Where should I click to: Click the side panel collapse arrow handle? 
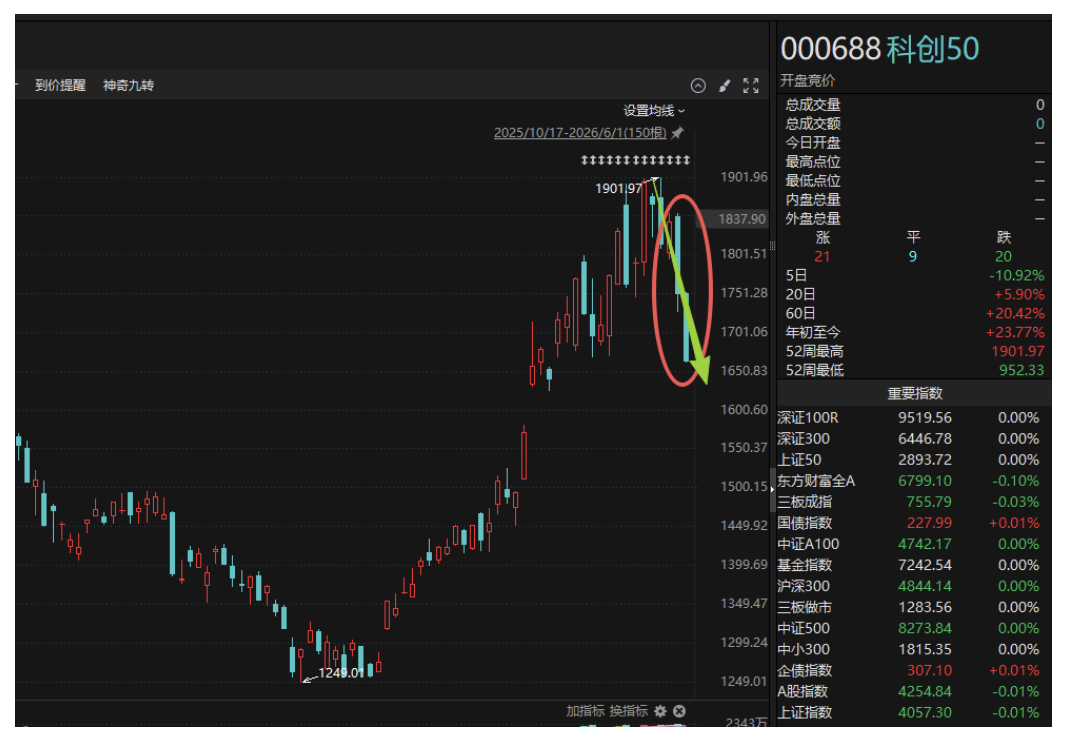point(772,490)
